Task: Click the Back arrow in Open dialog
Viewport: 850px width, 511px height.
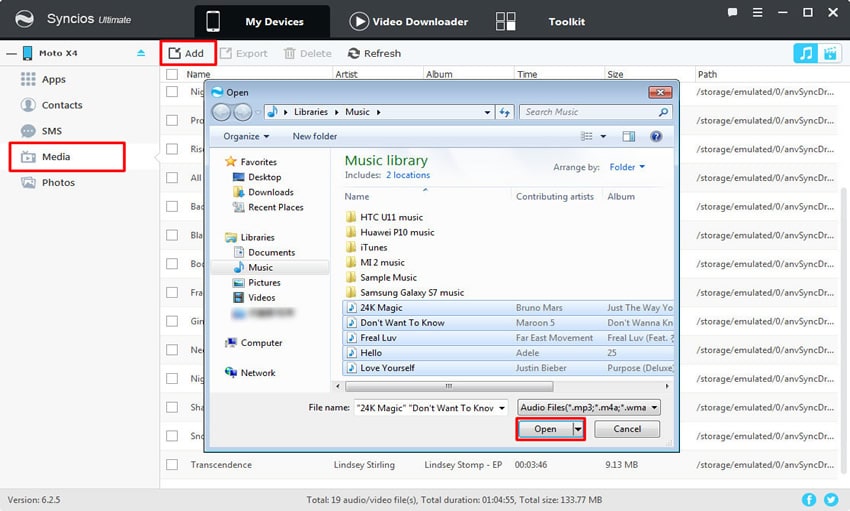Action: [x=221, y=112]
